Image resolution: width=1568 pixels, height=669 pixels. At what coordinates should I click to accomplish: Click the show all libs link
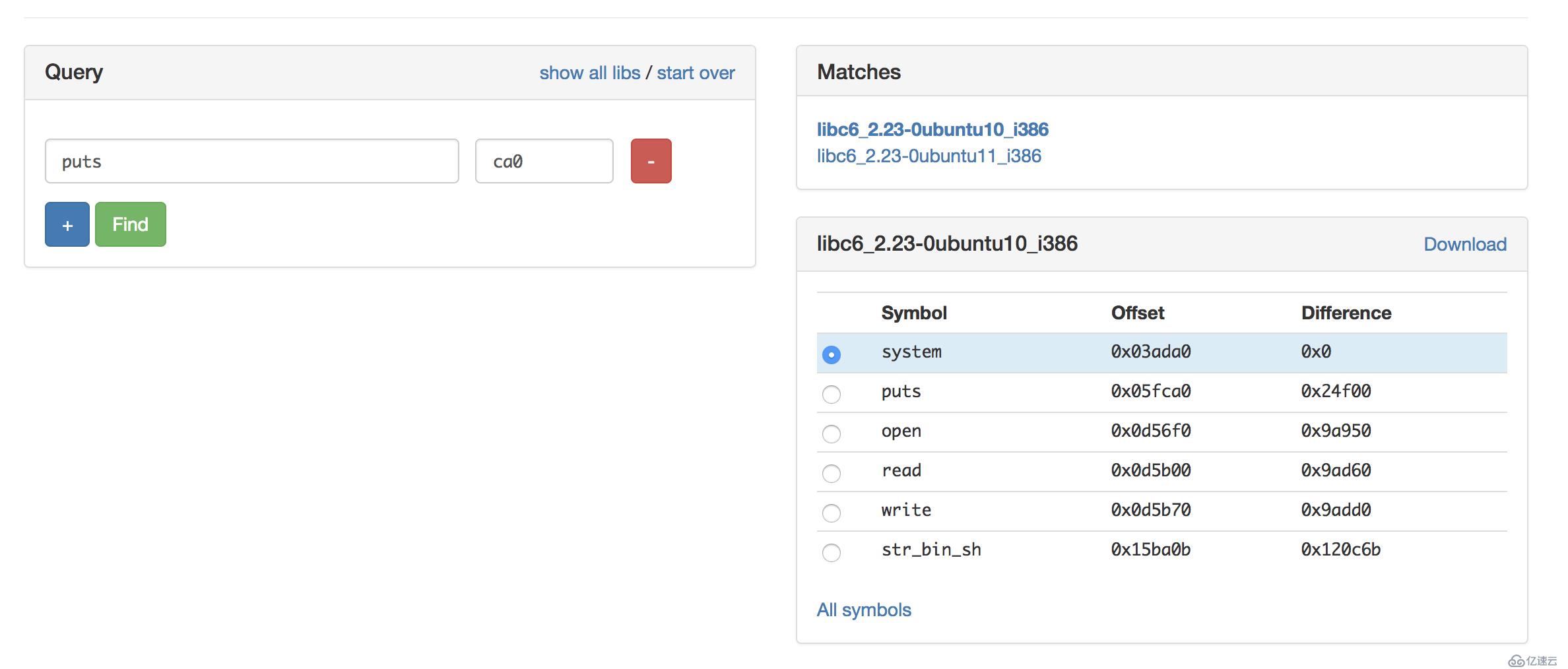590,73
